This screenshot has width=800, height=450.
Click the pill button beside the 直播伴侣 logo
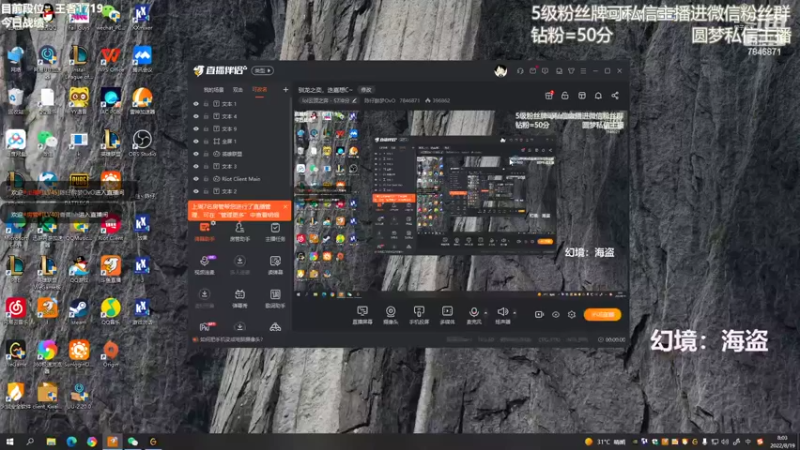pos(262,70)
